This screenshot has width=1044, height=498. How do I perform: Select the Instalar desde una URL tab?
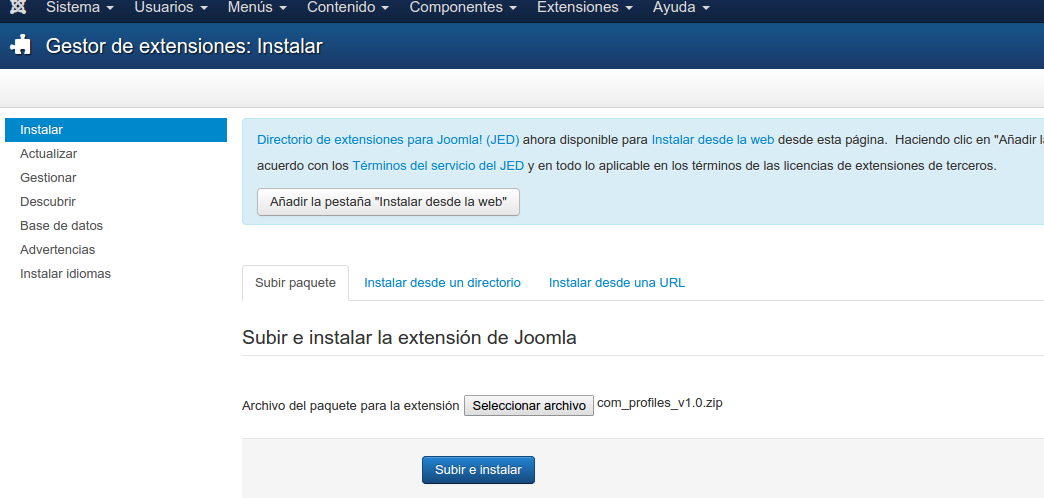(617, 283)
